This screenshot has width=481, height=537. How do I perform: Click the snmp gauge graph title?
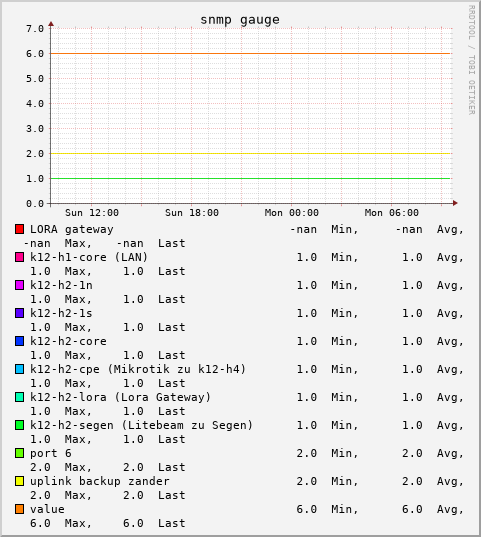[x=240, y=20]
